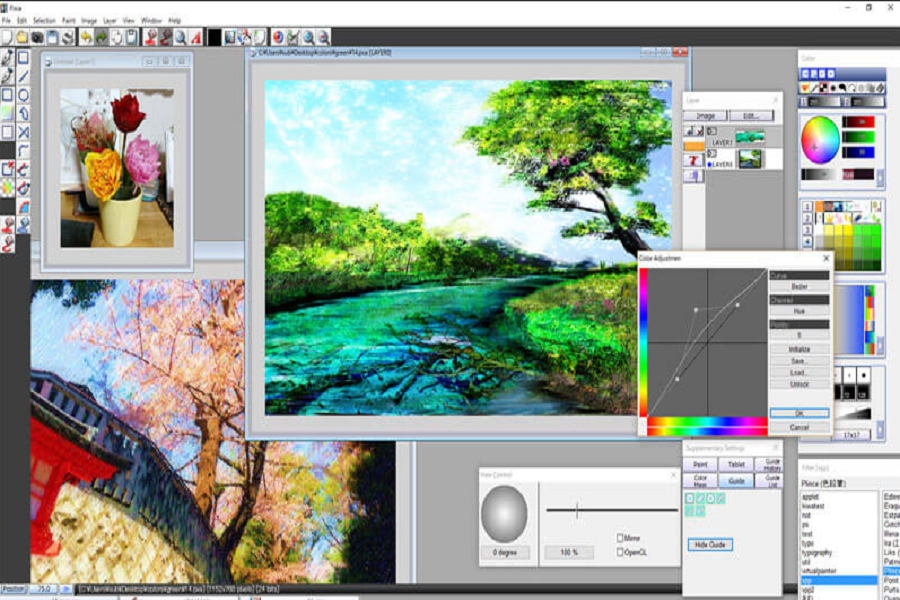Click the green Redo arrow icon
The image size is (900, 600).
101,37
